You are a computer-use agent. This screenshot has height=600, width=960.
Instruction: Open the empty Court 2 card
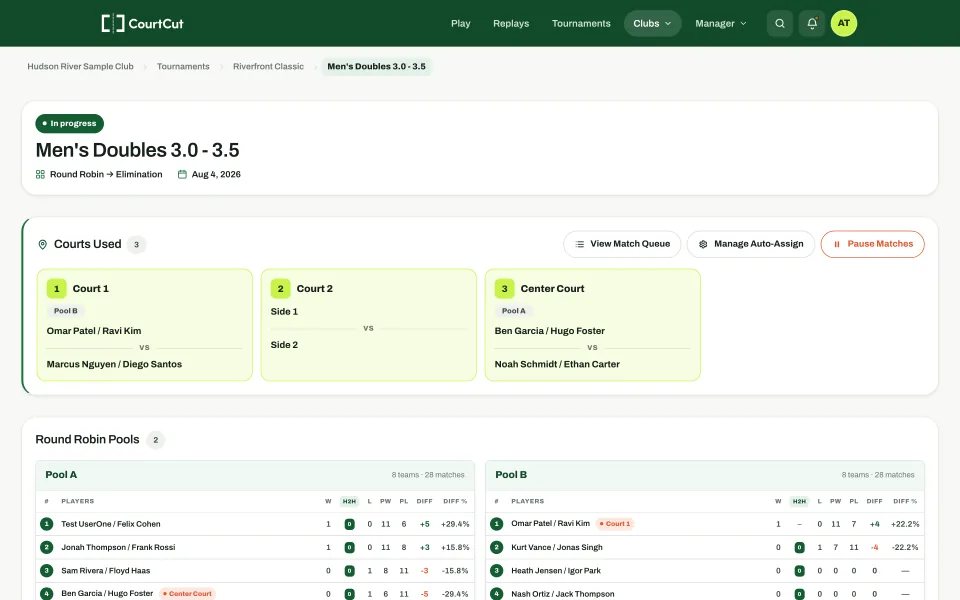coord(369,324)
